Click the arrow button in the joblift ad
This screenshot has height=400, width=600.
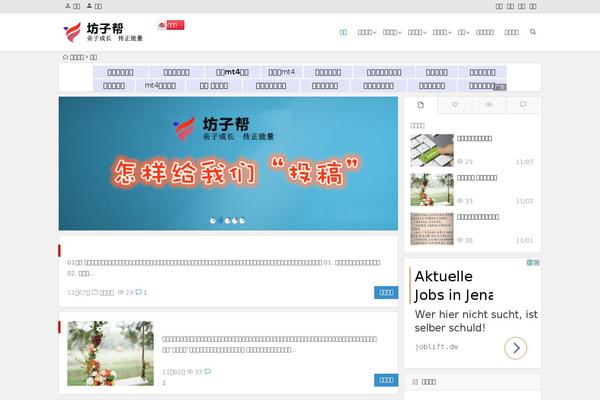coord(515,348)
